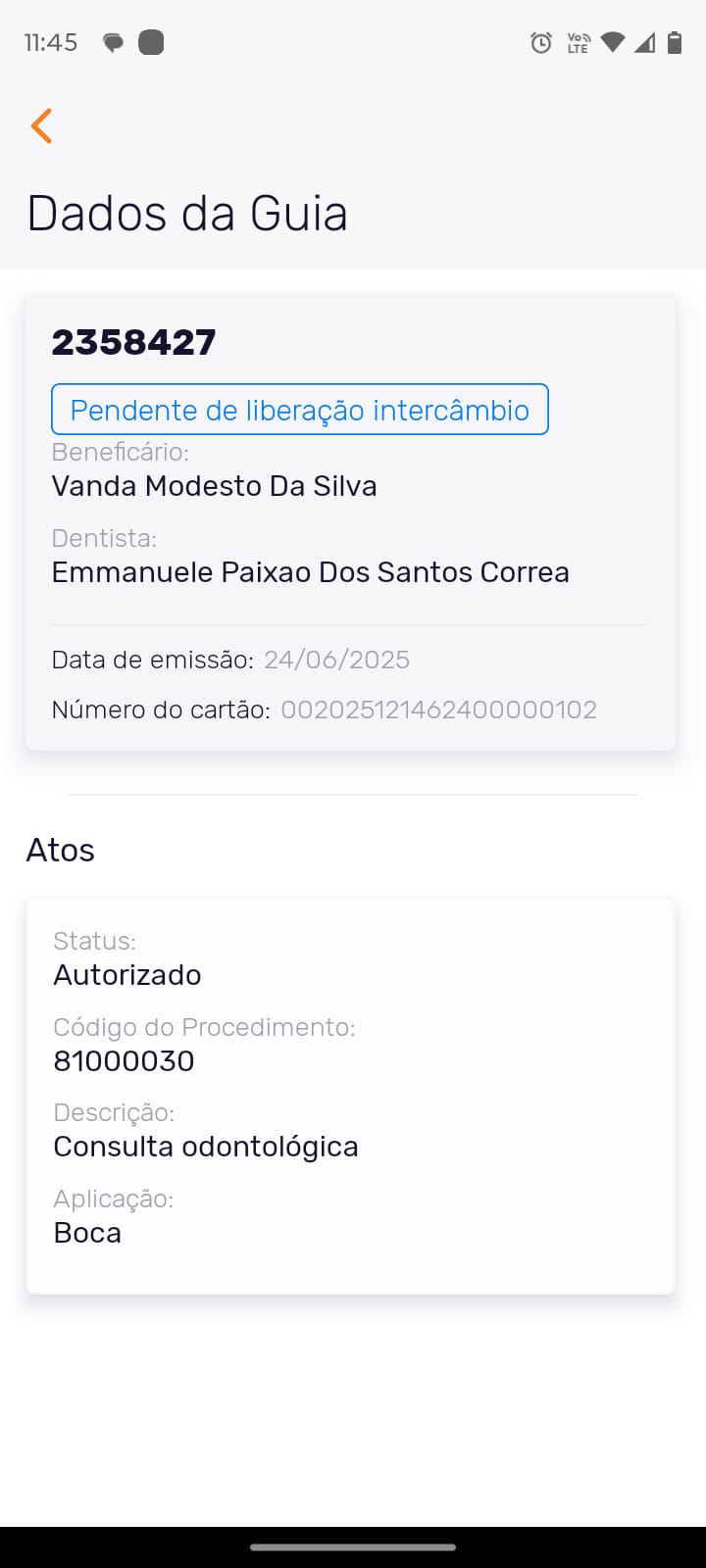
Task: Tap the Pendente de liberação intercâmbio badge
Action: 299,410
